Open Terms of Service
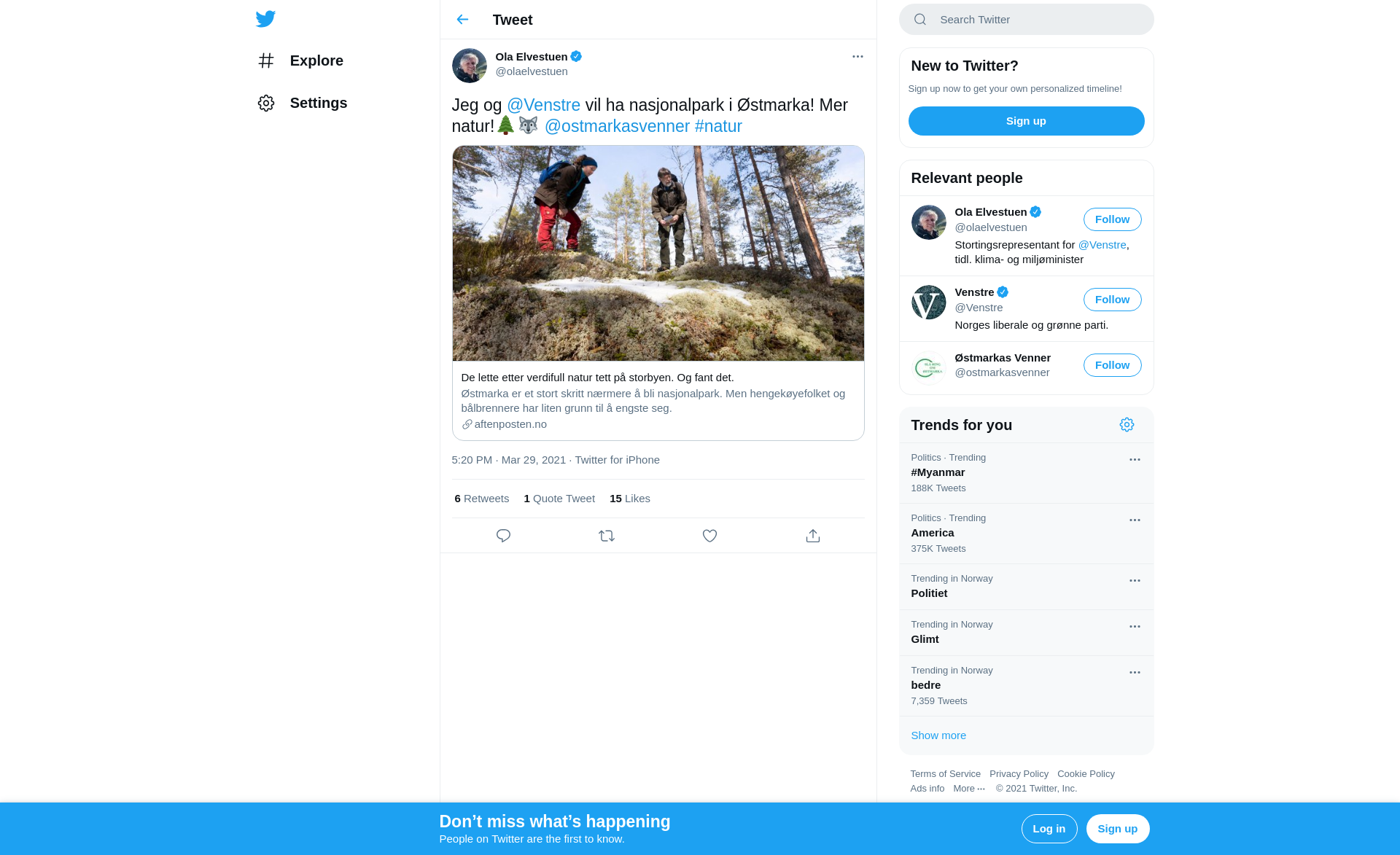Viewport: 1400px width, 855px height. pos(945,774)
